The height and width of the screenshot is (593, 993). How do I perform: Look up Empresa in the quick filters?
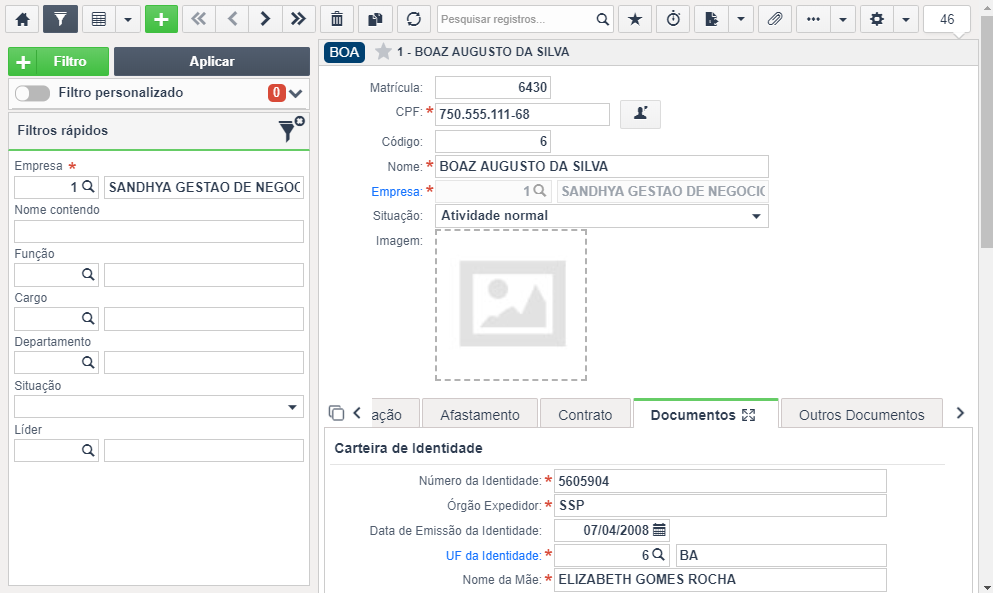coord(88,187)
